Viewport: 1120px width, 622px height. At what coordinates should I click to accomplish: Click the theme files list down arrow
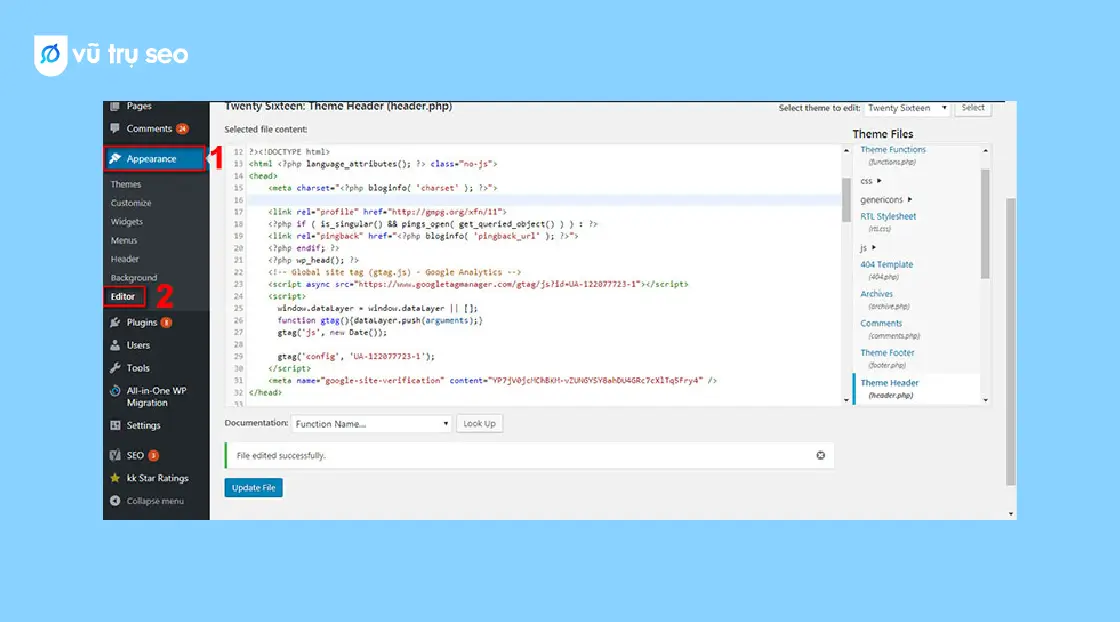pos(986,400)
